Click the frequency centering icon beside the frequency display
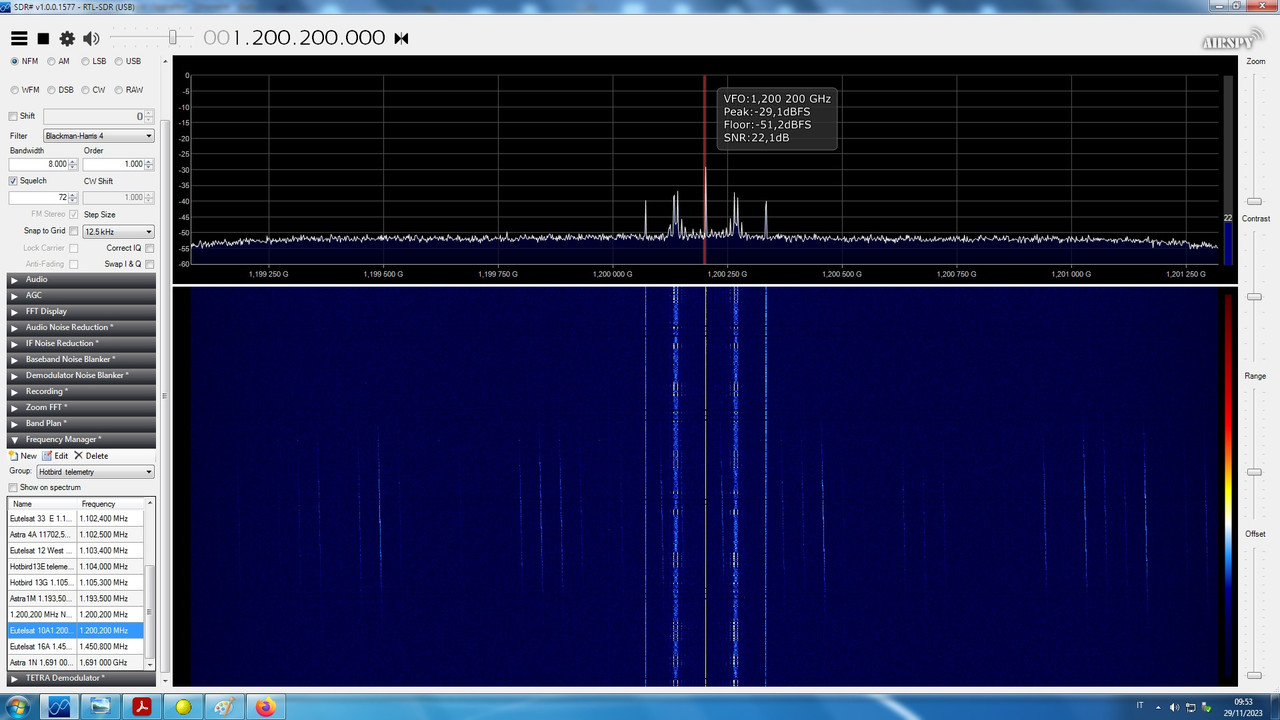The image size is (1280, 720). (x=401, y=37)
